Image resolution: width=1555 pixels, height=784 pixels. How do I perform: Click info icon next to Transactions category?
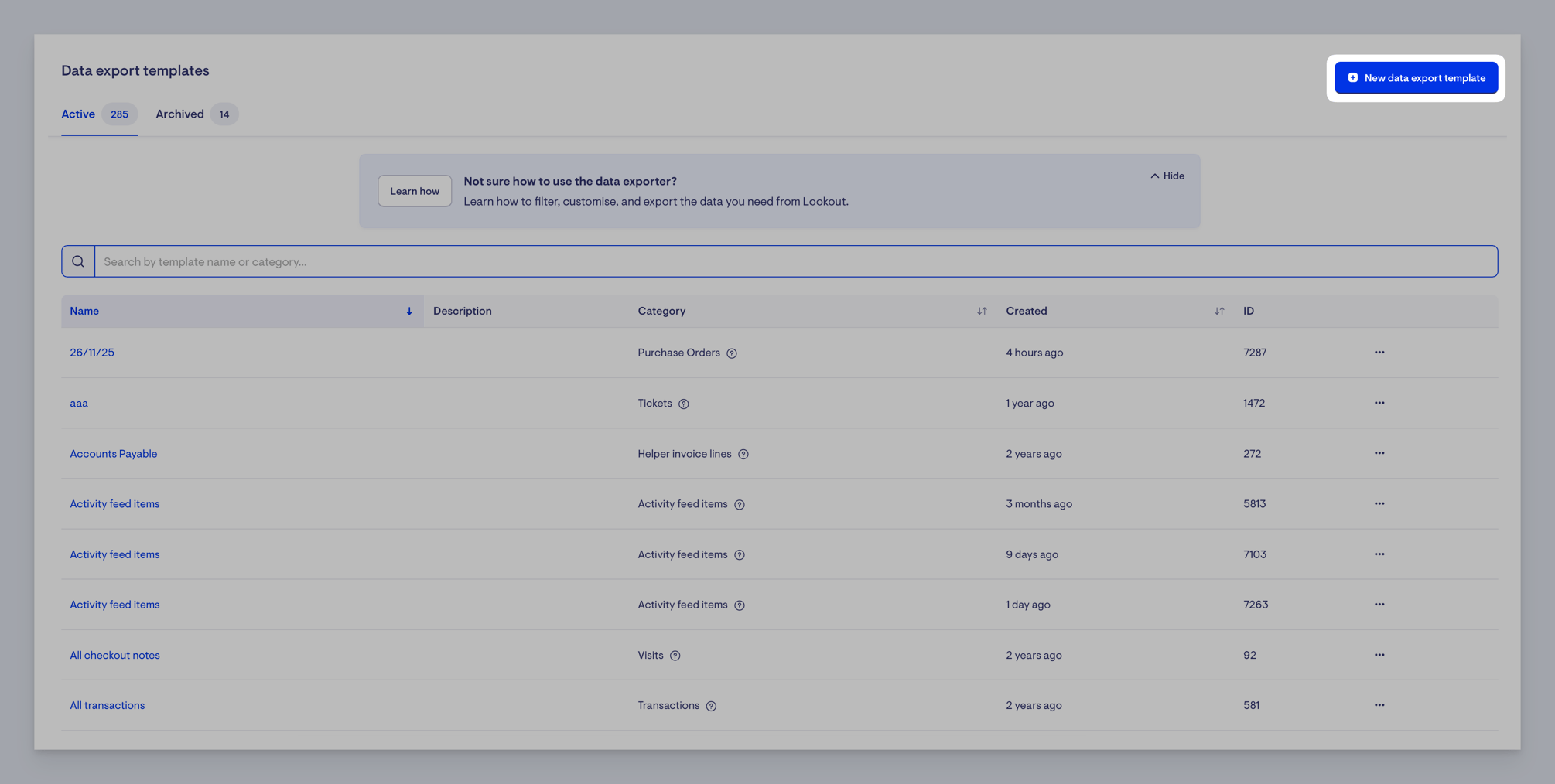(711, 706)
